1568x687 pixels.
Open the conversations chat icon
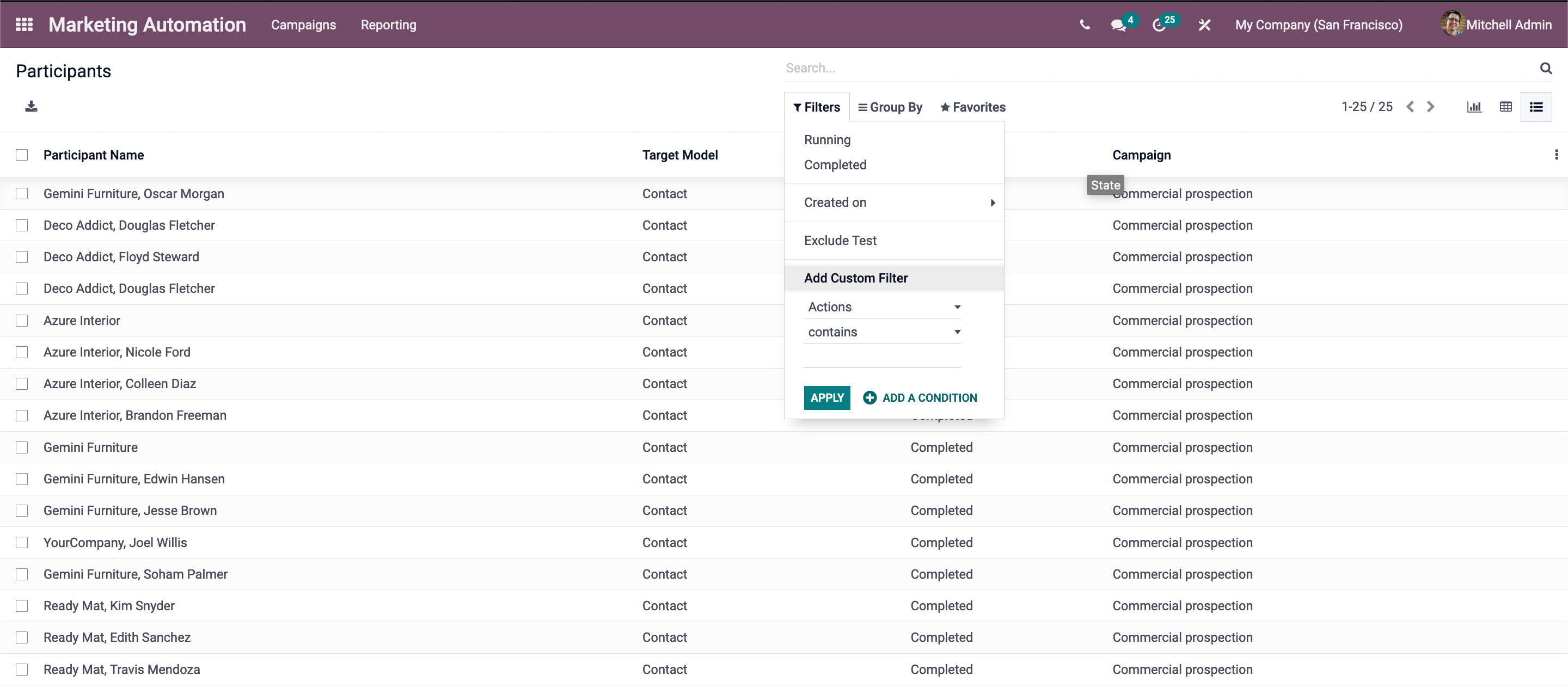click(1118, 25)
